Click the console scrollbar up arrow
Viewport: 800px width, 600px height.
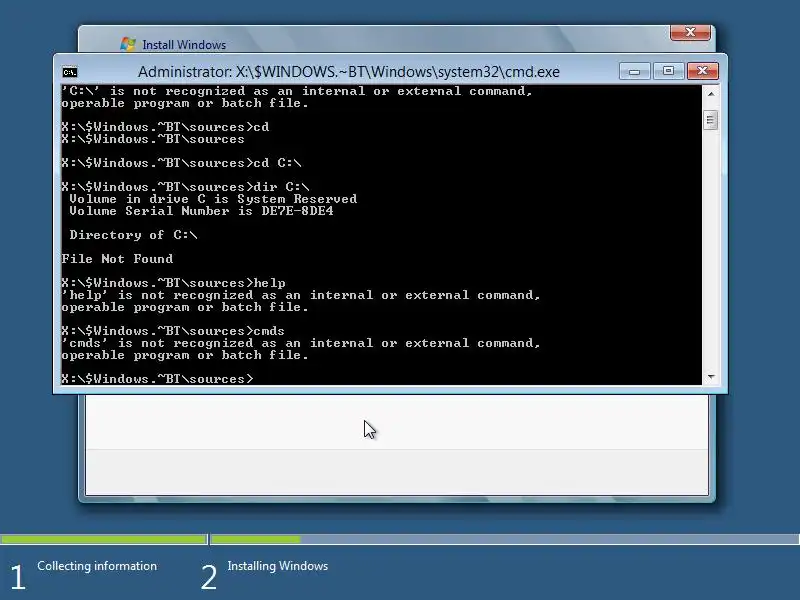711,94
